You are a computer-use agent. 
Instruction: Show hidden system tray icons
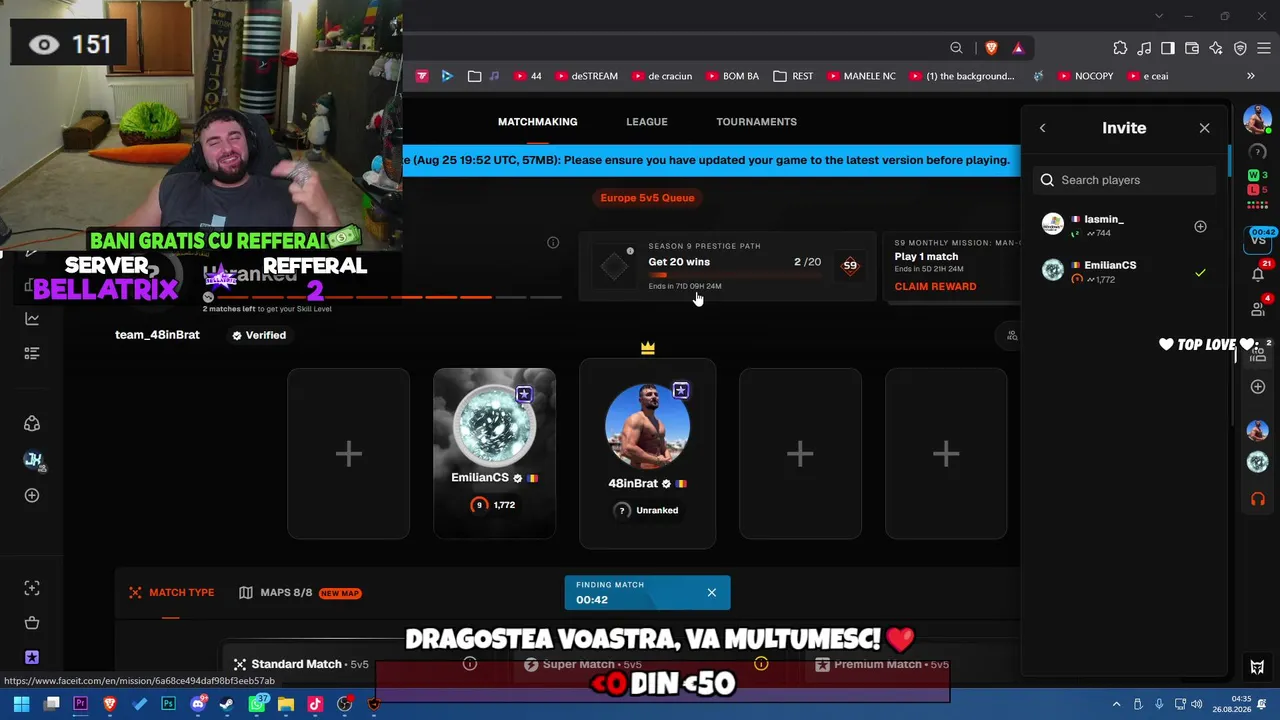pyautogui.click(x=1117, y=704)
